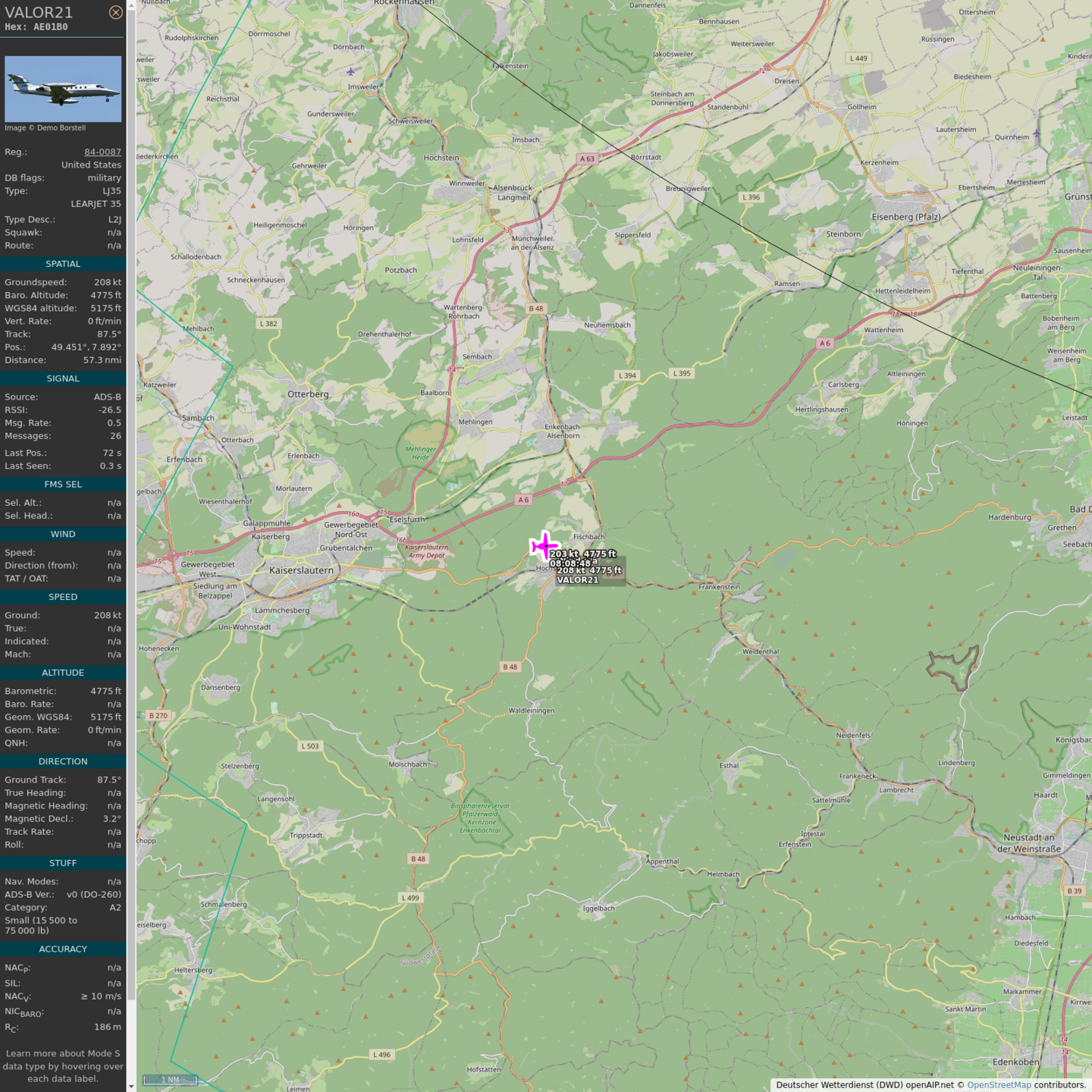Click the ALTITUDE section header

tap(63, 673)
